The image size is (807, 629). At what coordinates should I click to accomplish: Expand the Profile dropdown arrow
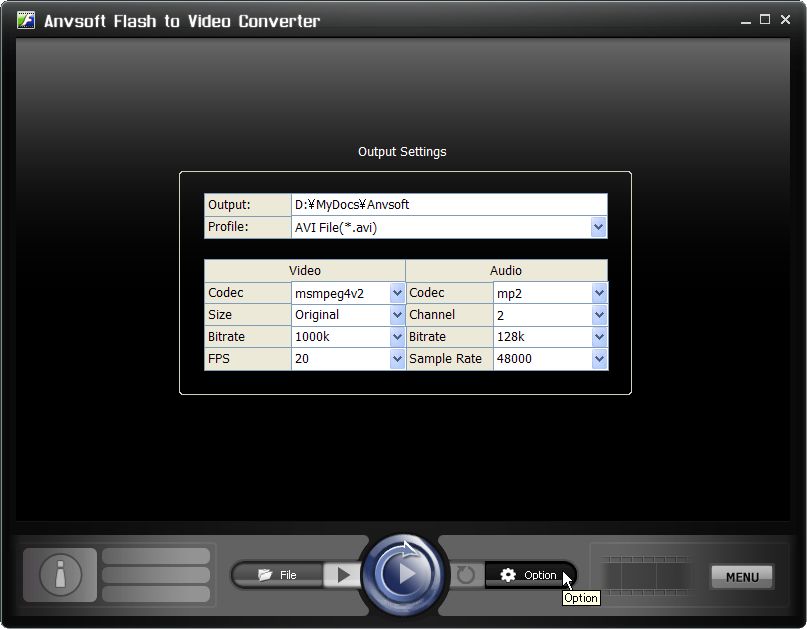598,227
